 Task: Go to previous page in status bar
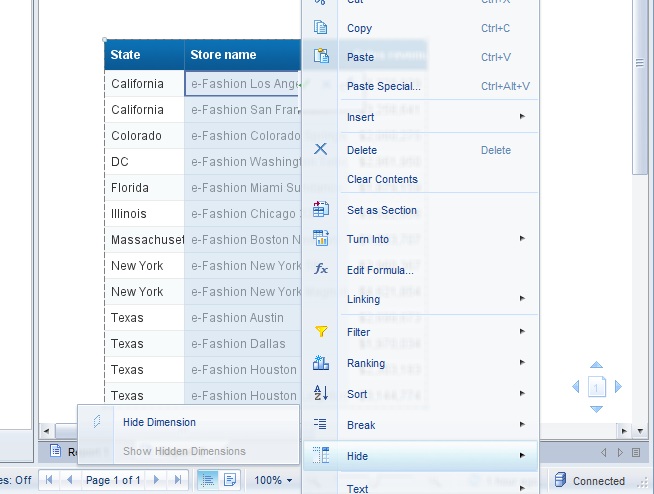coord(69,480)
